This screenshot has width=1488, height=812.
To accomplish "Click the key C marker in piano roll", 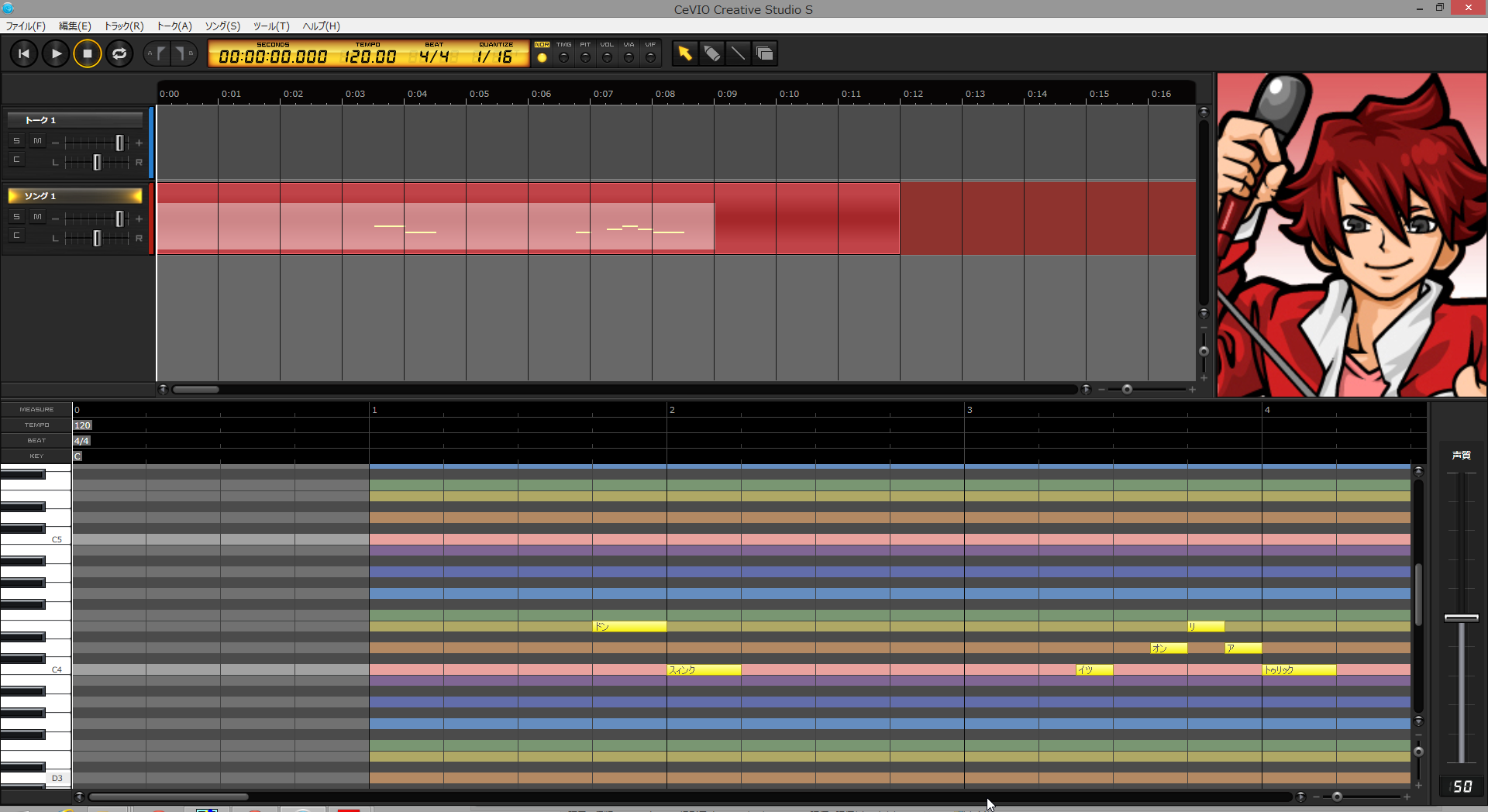I will pyautogui.click(x=77, y=456).
